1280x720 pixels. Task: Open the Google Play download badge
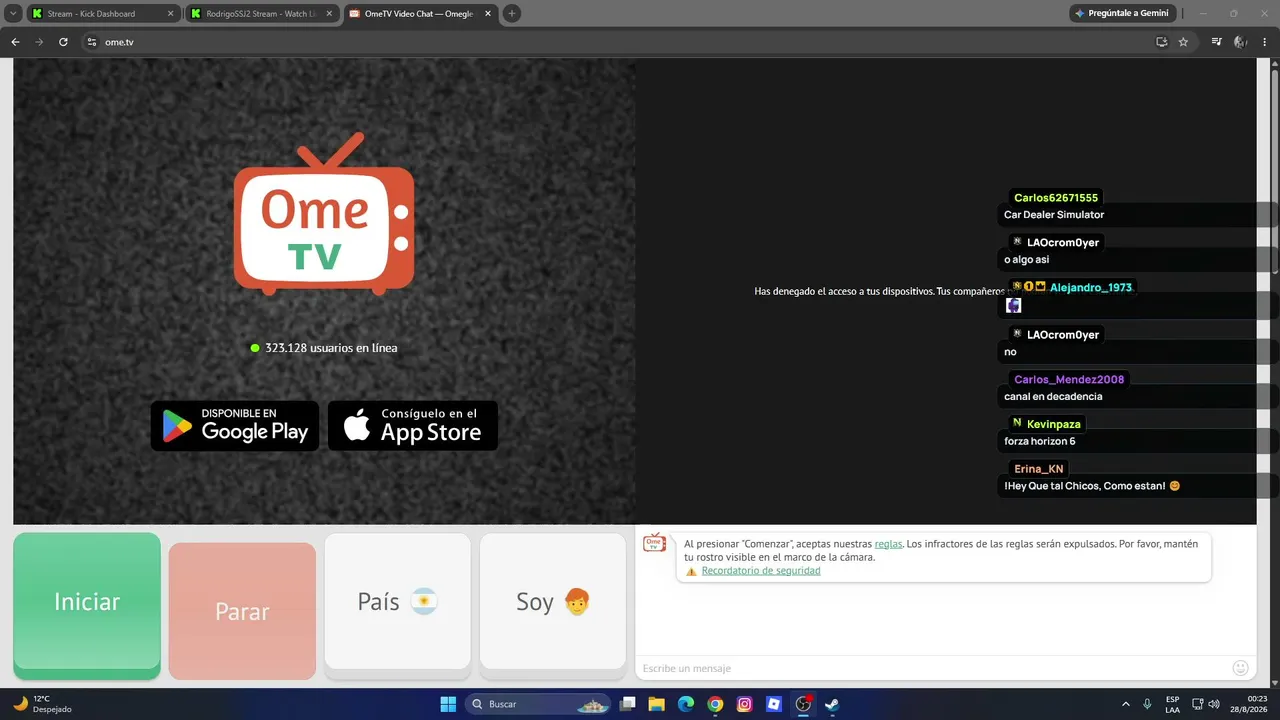point(235,426)
